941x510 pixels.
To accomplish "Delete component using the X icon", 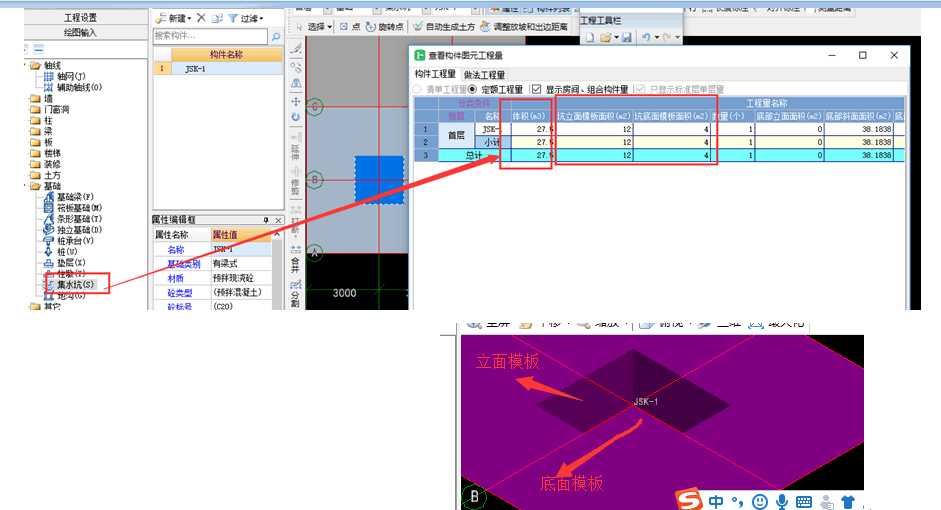I will [x=201, y=18].
